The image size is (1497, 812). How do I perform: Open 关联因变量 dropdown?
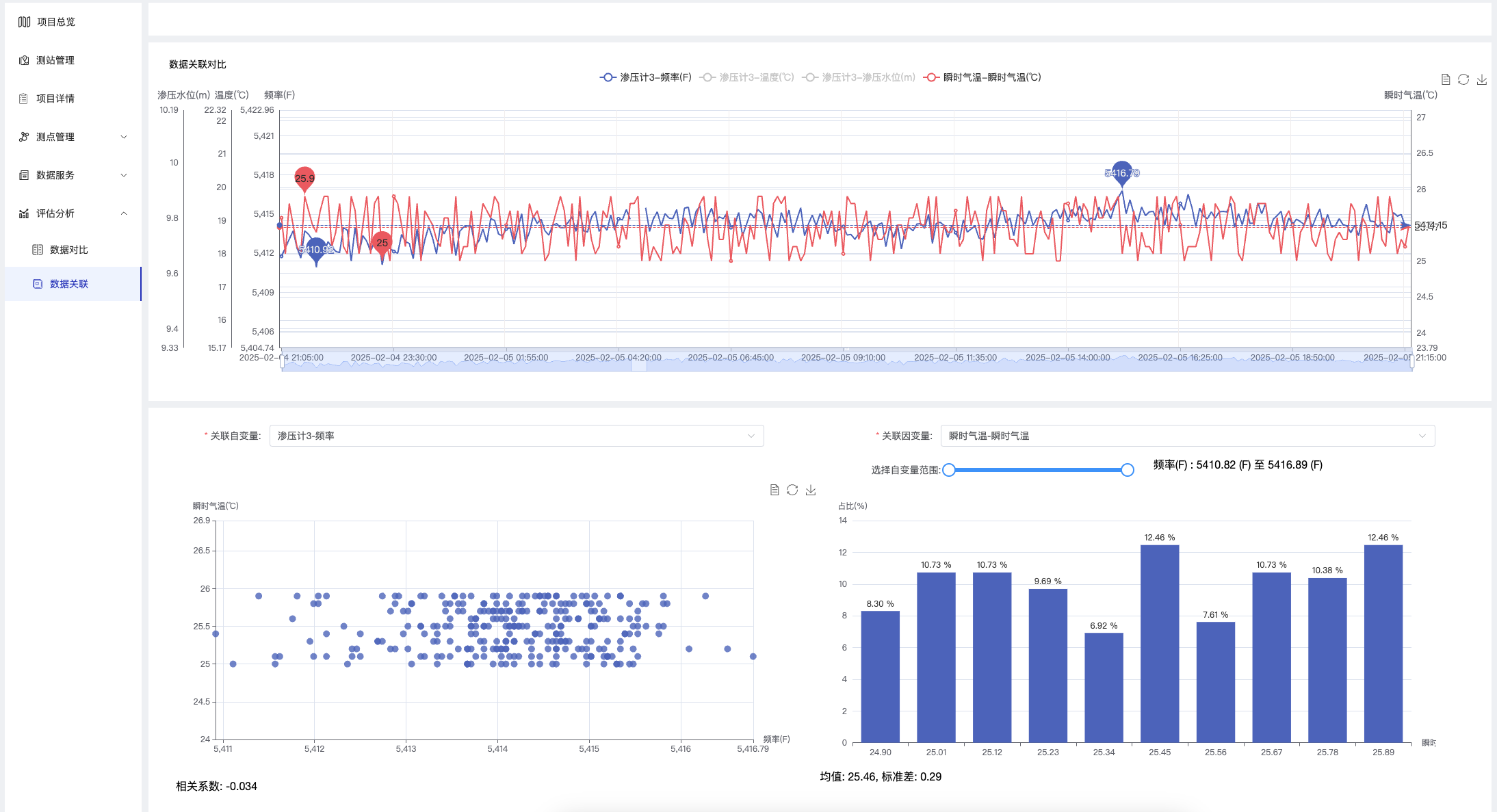[1187, 436]
